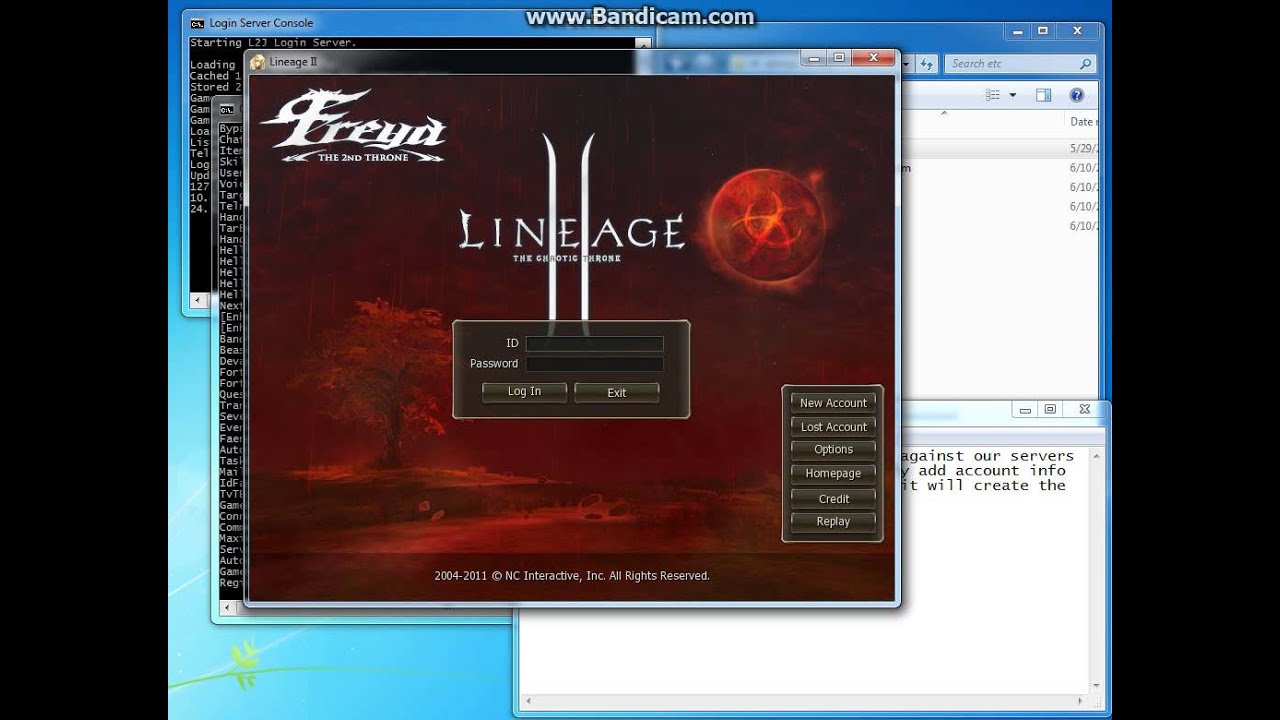Click the 'Starting L2J Login Server.' console line
The height and width of the screenshot is (720, 1280).
coord(273,43)
